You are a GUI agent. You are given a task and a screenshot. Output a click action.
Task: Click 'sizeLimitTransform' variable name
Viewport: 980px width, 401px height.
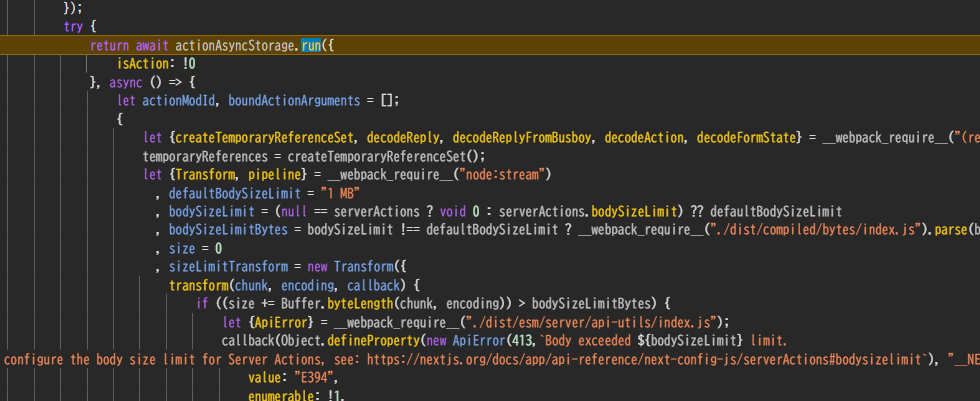click(x=228, y=267)
